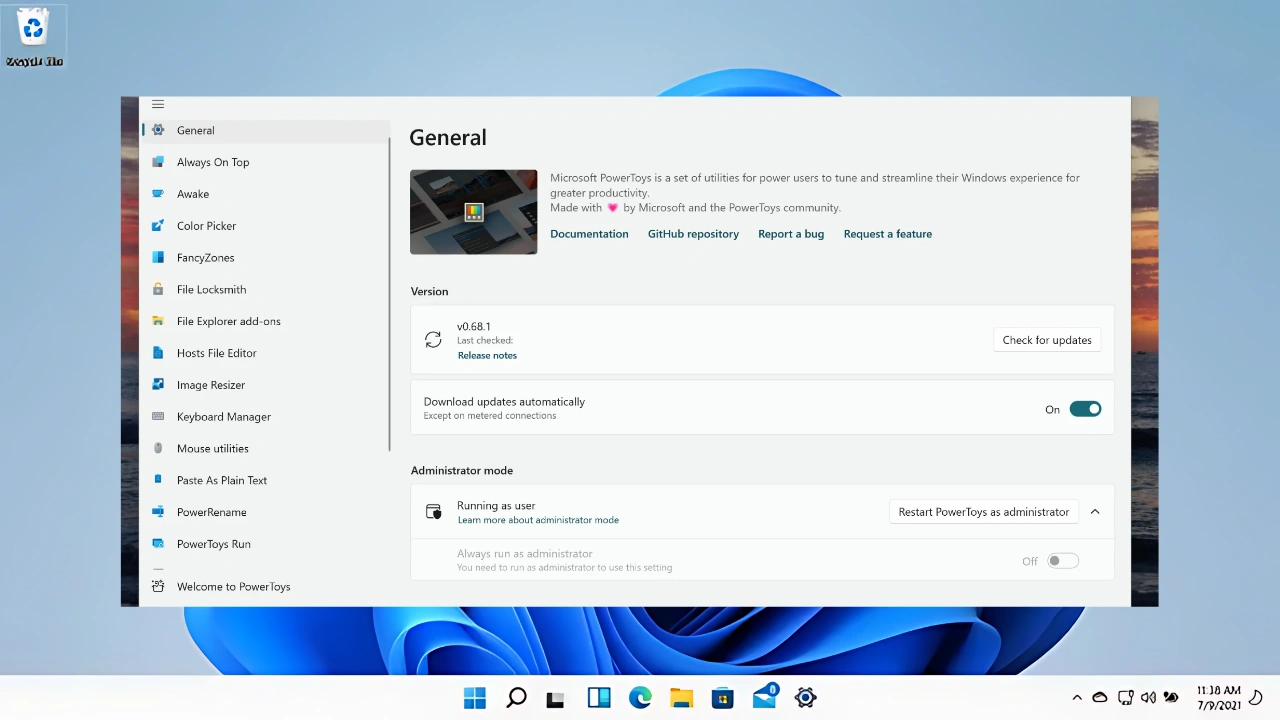
Task: Learn more about administrator mode link
Action: point(538,520)
